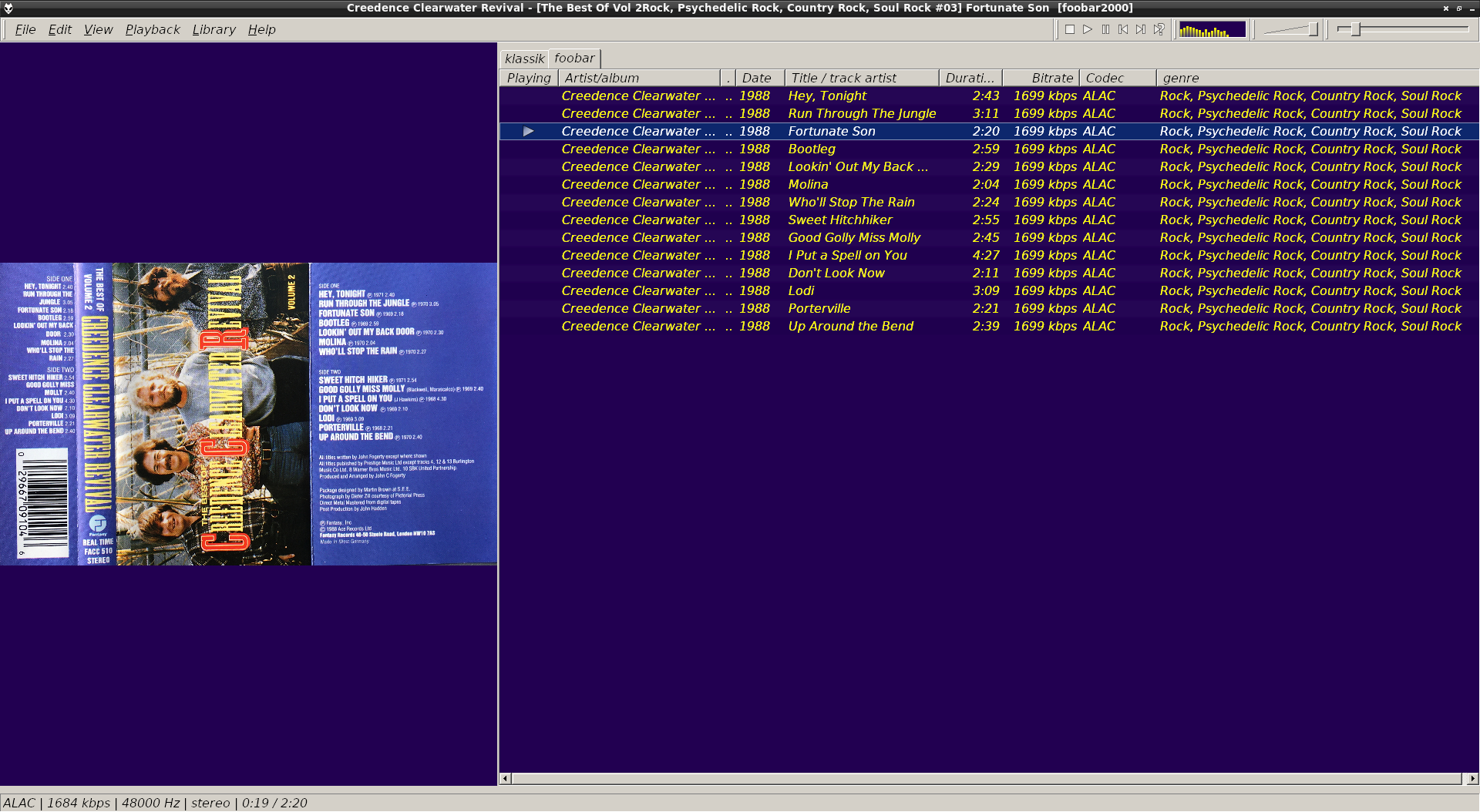The image size is (1480, 812).
Task: Skip to the previous track
Action: point(1123,29)
